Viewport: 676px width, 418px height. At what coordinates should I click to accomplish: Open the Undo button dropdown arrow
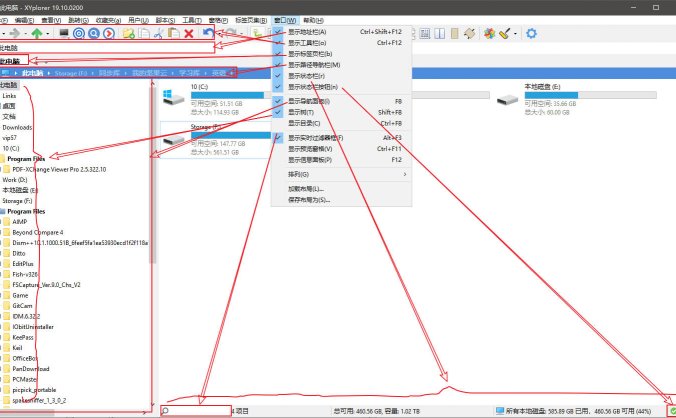tap(219, 34)
